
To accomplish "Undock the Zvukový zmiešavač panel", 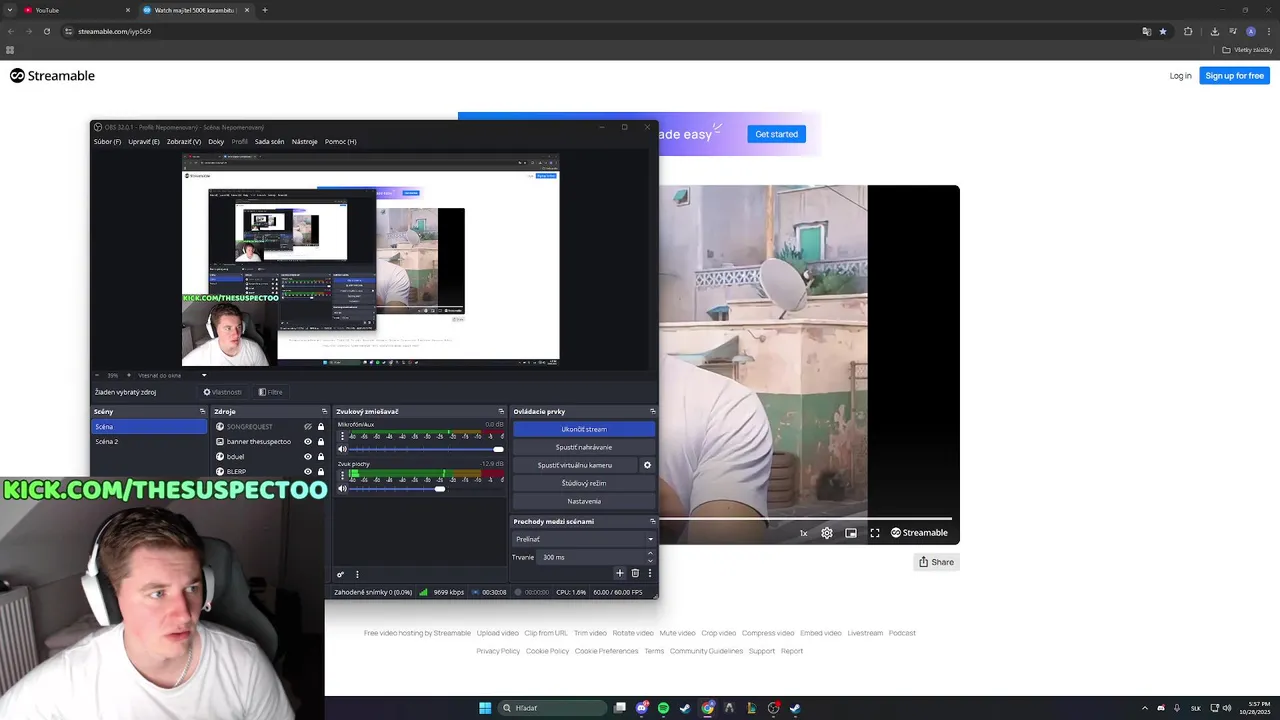I will pyautogui.click(x=501, y=411).
